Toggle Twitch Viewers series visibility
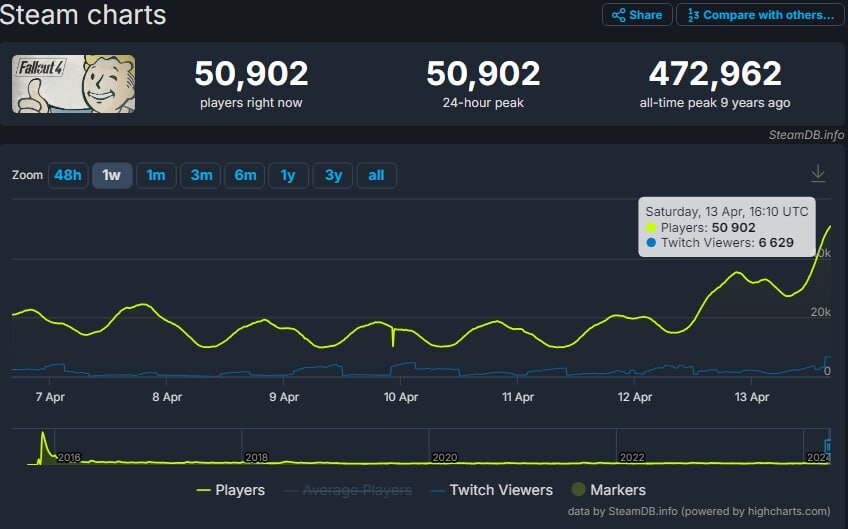Image resolution: width=848 pixels, height=529 pixels. tap(492, 490)
